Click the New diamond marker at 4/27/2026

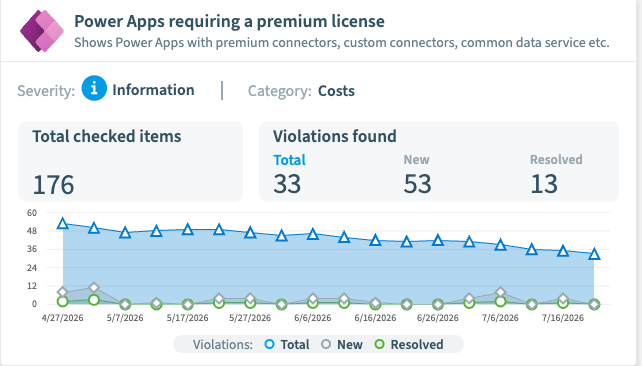(x=63, y=292)
